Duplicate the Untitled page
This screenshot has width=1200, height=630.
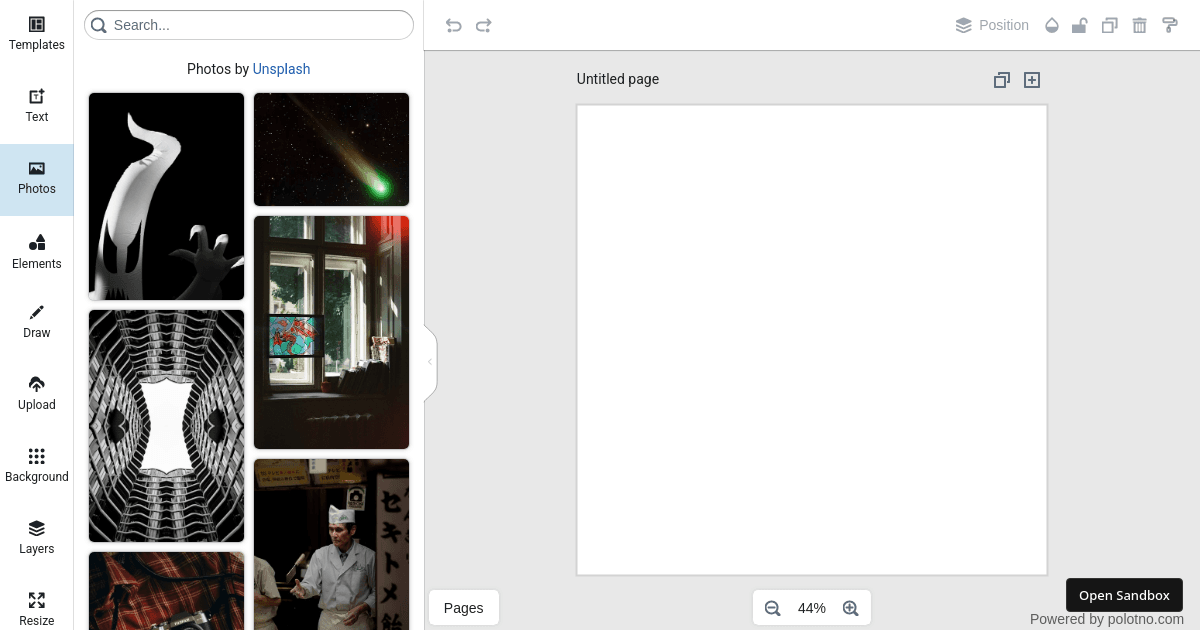pos(1002,80)
